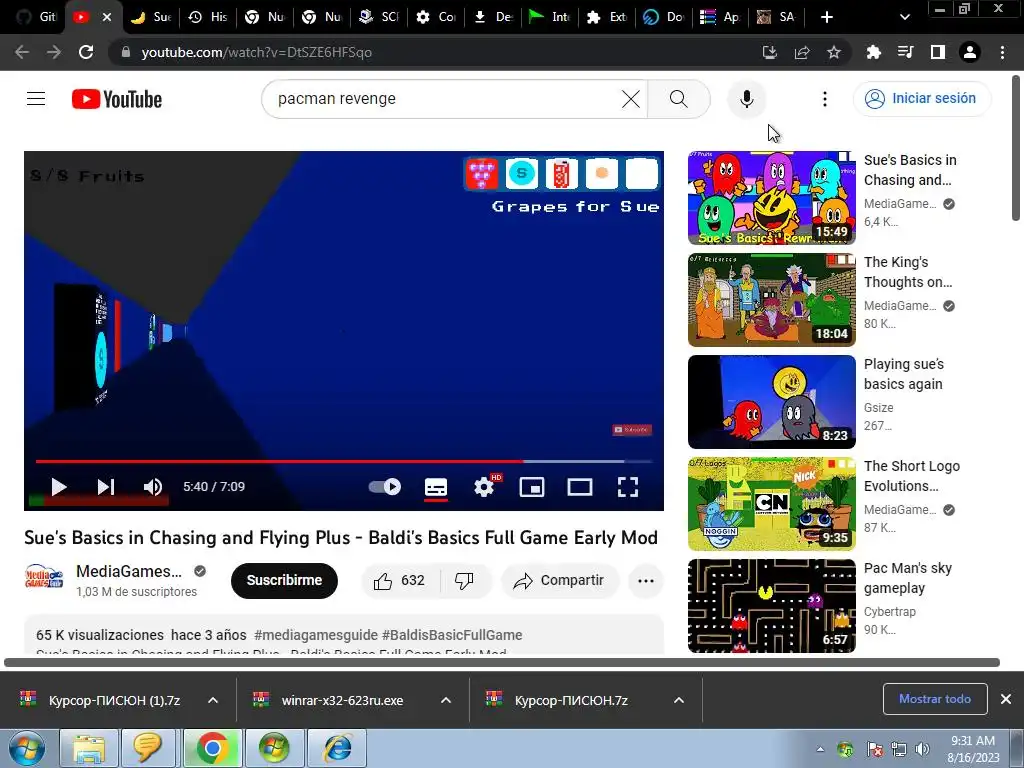Screen dimensions: 1024x768
Task: Go back in browser history
Action: (x=22, y=52)
